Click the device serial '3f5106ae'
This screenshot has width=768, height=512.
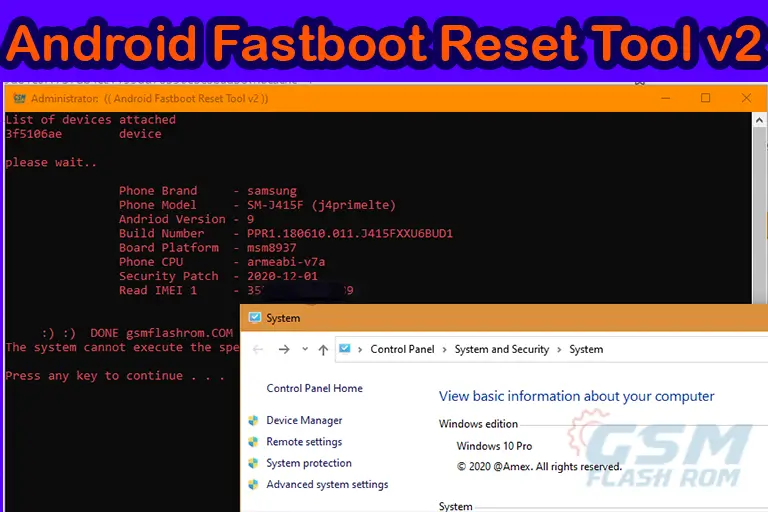tap(34, 134)
